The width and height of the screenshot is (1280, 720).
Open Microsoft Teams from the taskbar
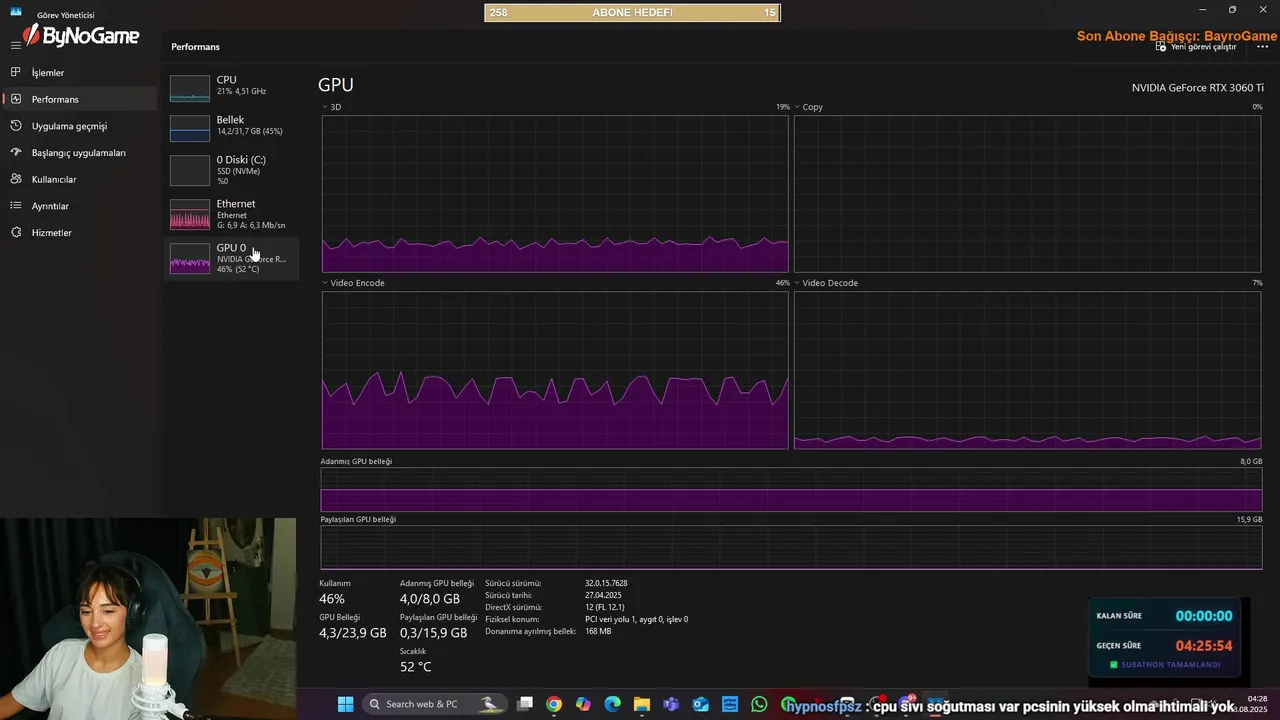[x=671, y=704]
